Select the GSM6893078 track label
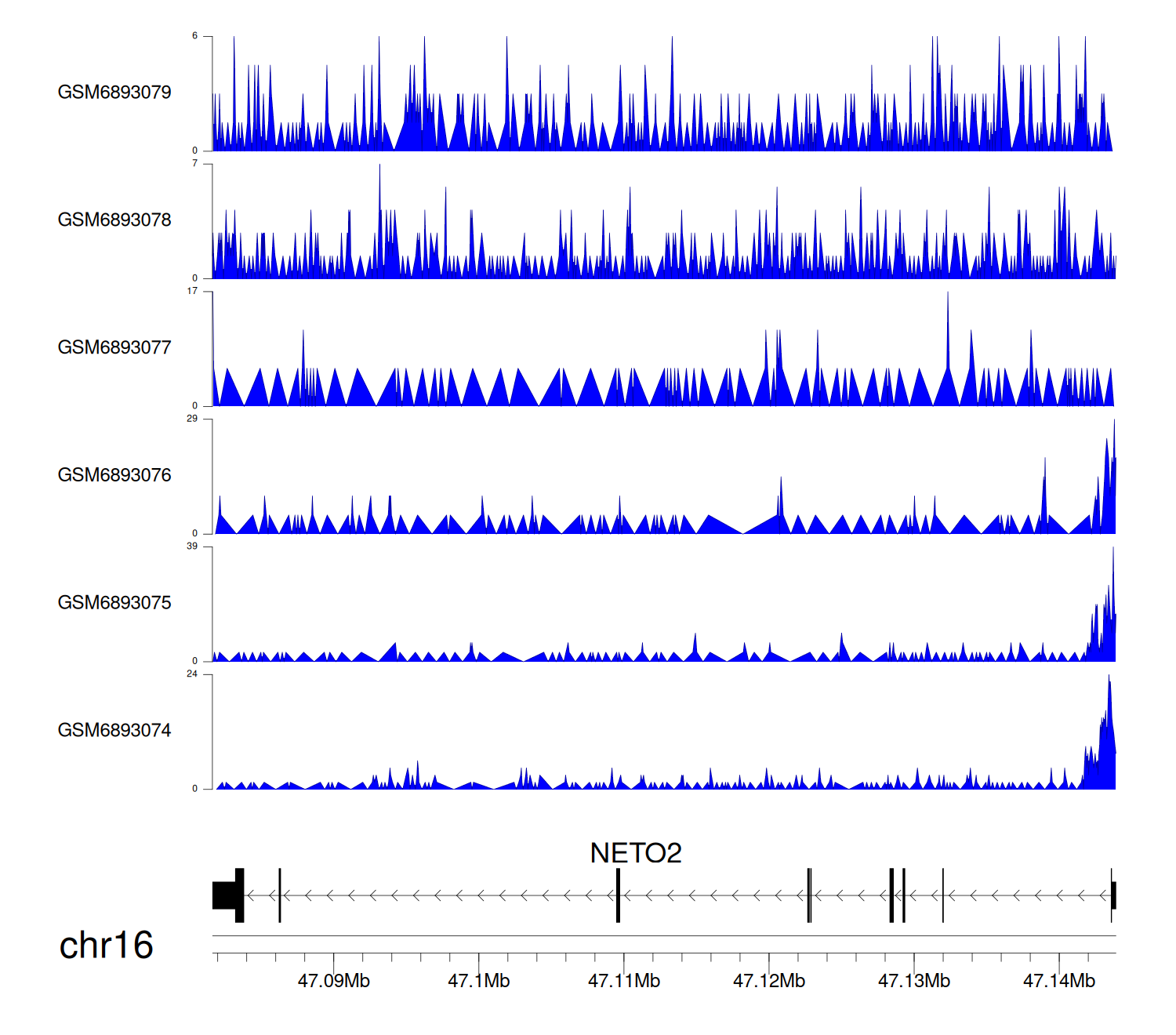This screenshot has height=1035, width=1176. pos(114,220)
